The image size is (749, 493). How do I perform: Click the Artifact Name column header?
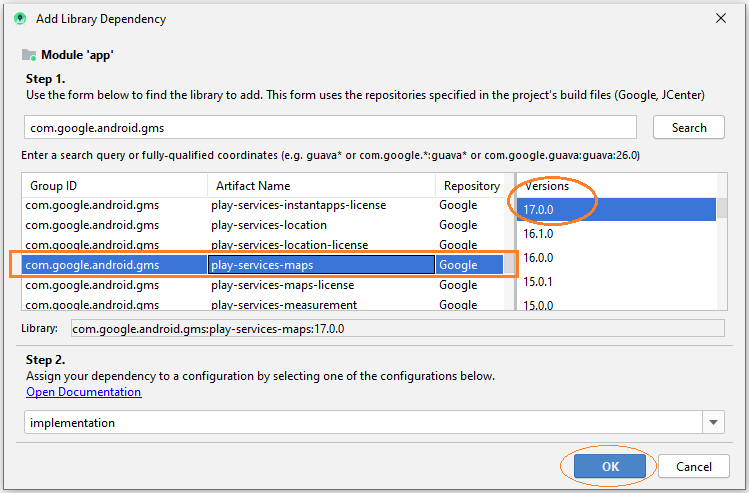pyautogui.click(x=321, y=185)
